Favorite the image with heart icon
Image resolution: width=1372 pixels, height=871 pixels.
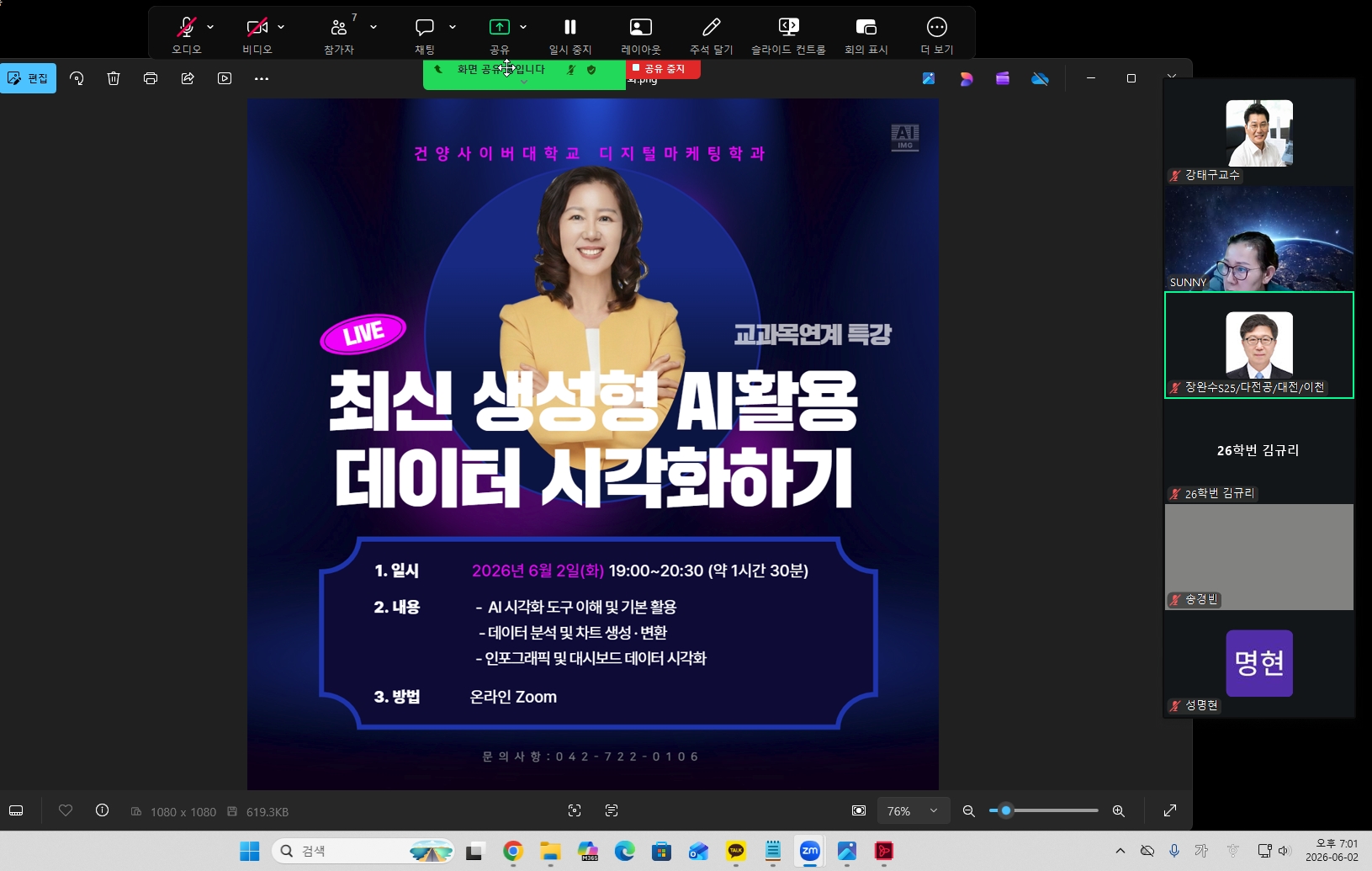tap(66, 810)
